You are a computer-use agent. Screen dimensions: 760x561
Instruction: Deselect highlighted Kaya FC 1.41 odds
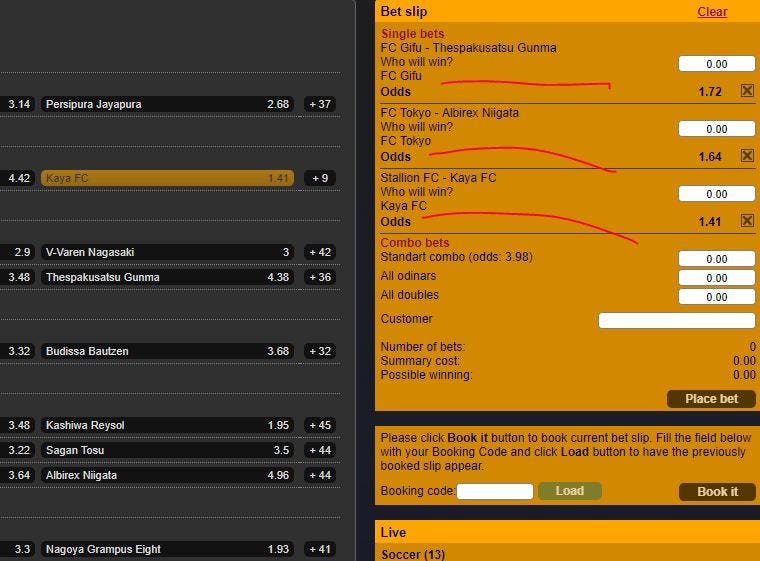point(167,178)
